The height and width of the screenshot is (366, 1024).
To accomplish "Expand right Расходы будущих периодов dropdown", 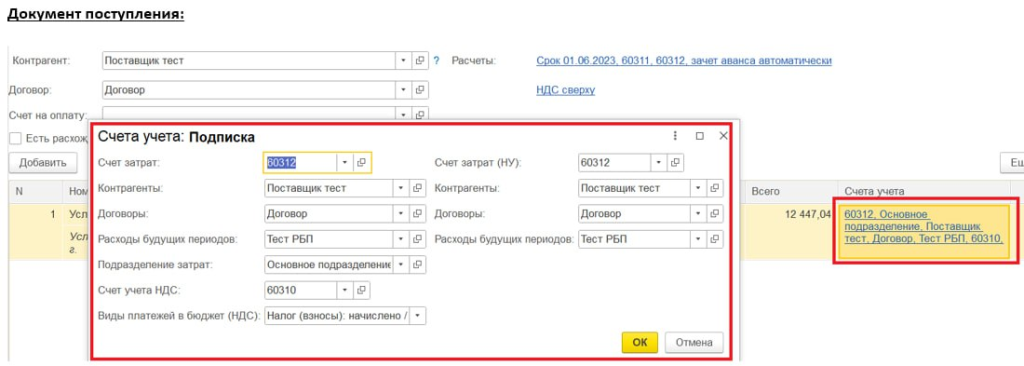I will pos(699,239).
